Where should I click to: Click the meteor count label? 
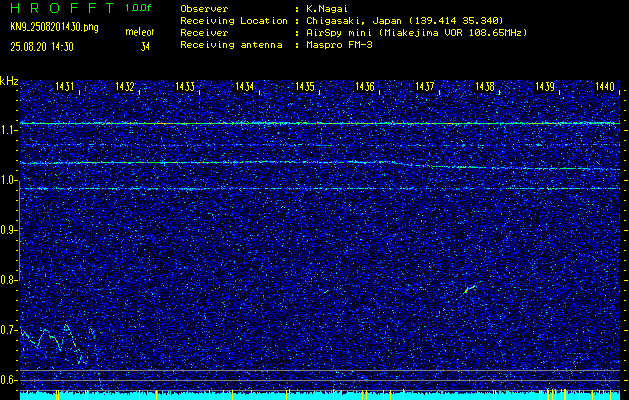pos(140,32)
